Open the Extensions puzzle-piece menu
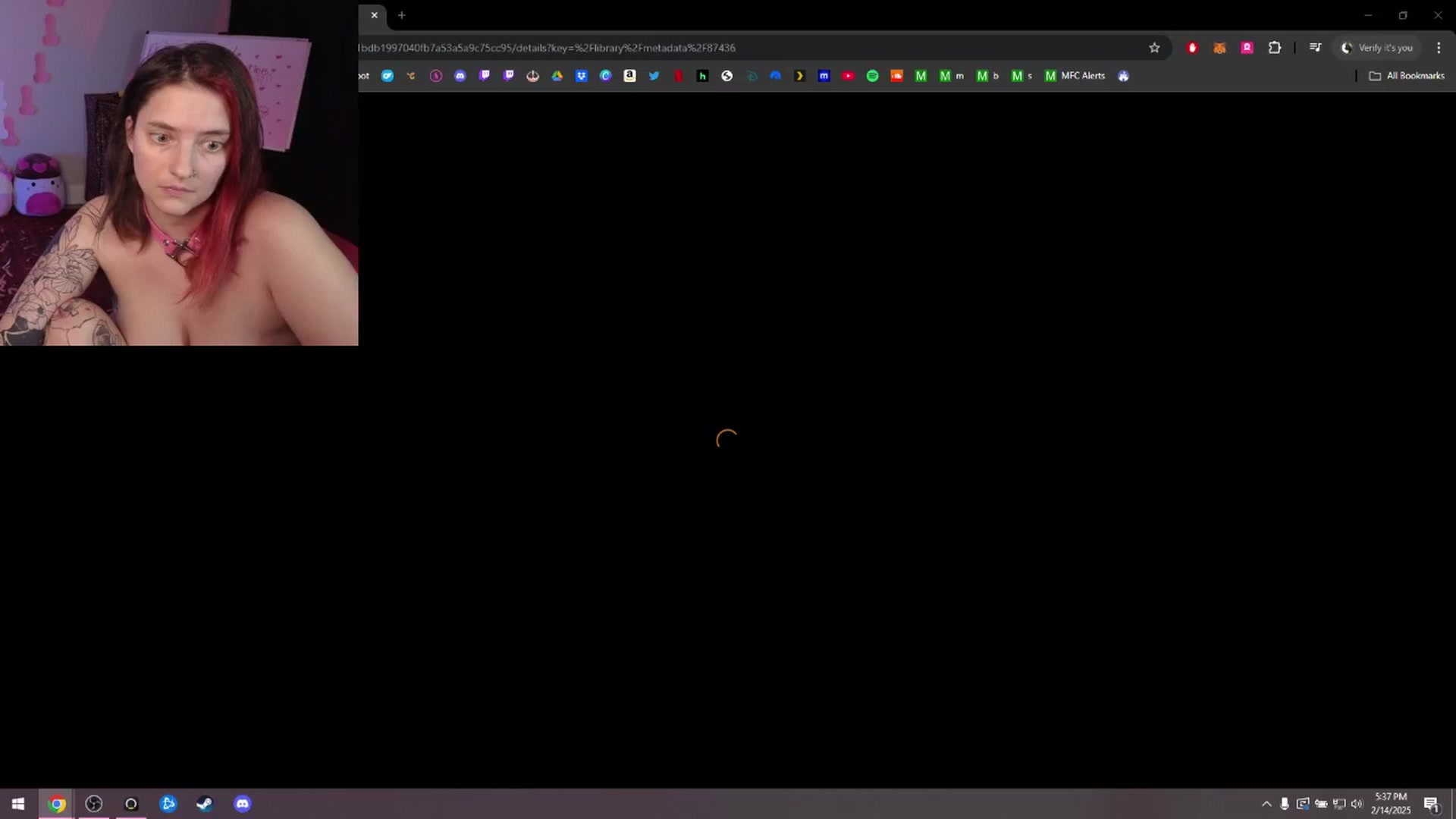1456x819 pixels. point(1275,48)
